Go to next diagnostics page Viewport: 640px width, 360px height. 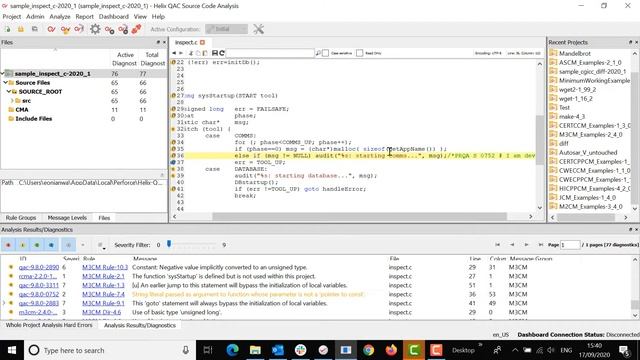click(x=526, y=245)
